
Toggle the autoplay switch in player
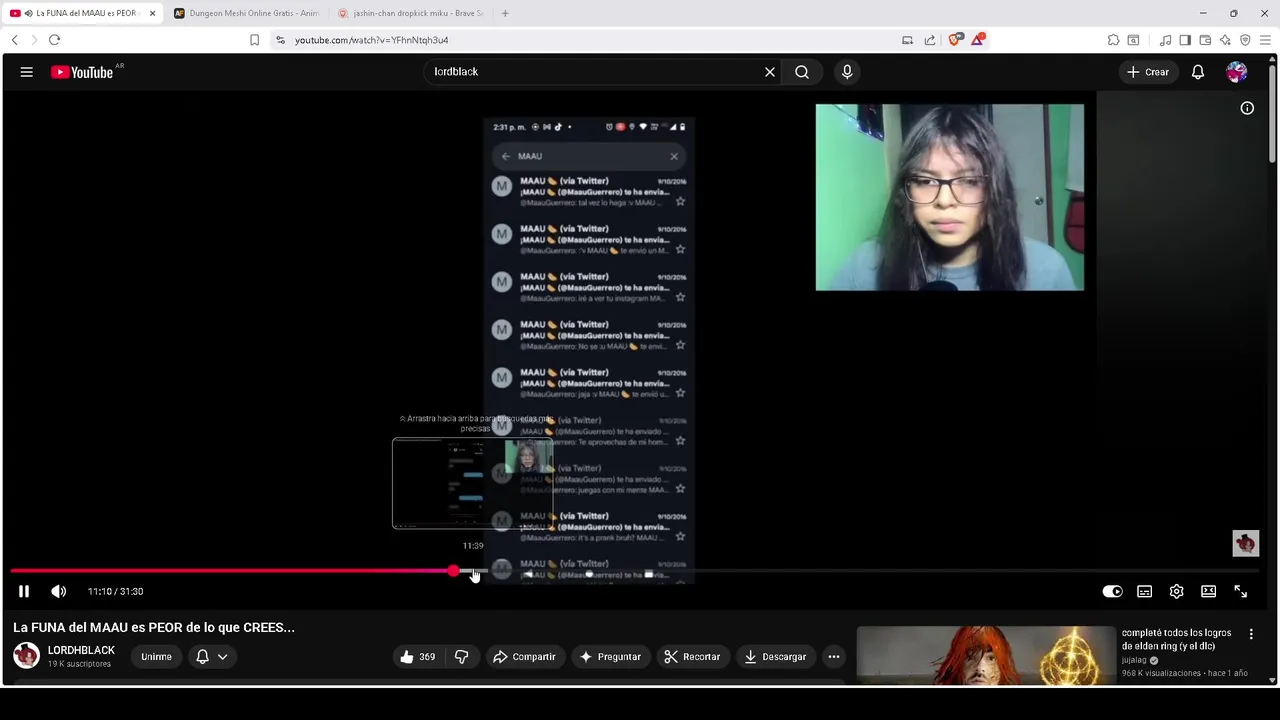point(1112,591)
